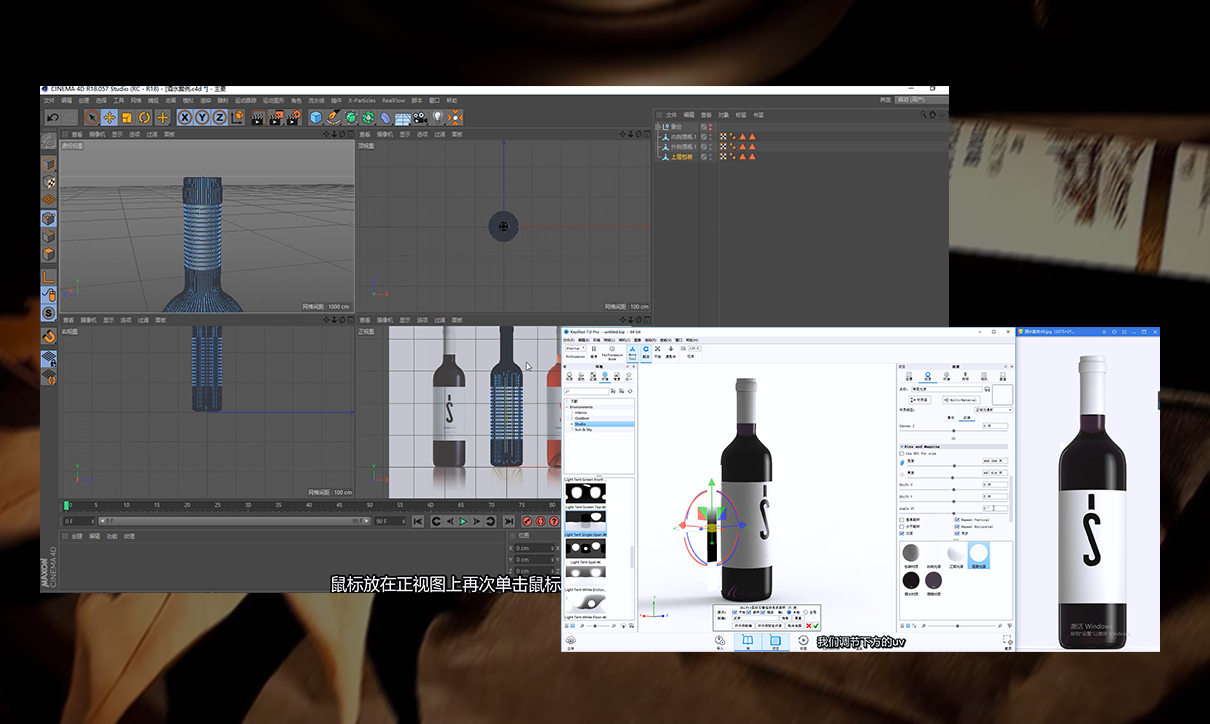Click the Import button in KeyShot bottom toolbar
Image resolution: width=1210 pixels, height=724 pixels.
(720, 641)
